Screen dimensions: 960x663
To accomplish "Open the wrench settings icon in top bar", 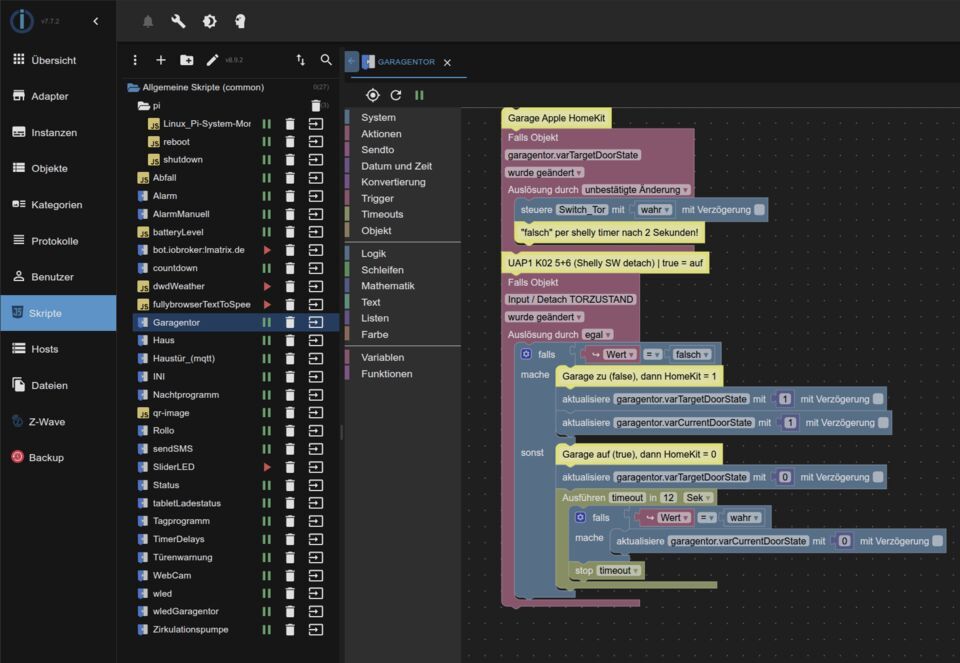I will [178, 21].
